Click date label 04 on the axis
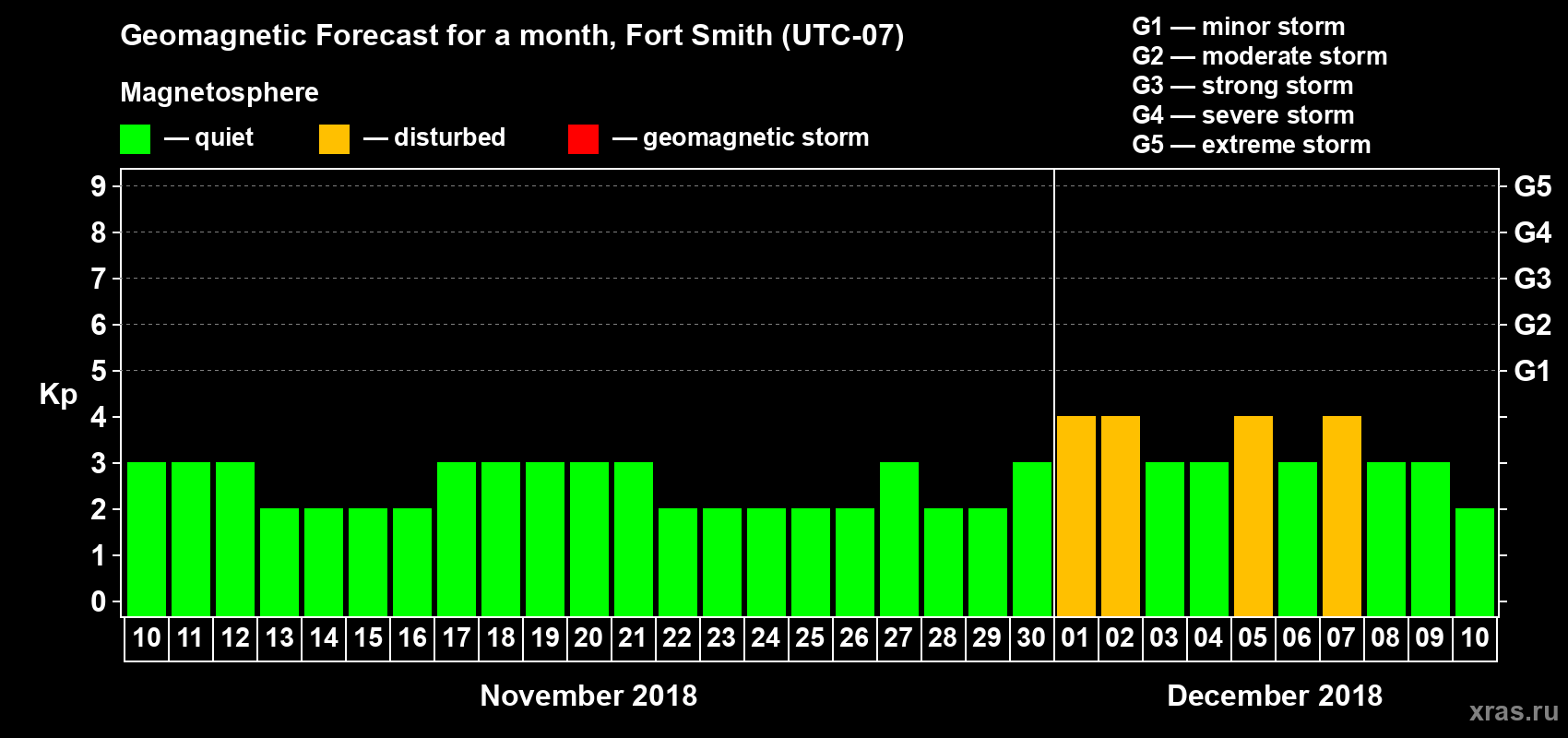 [x=1208, y=637]
